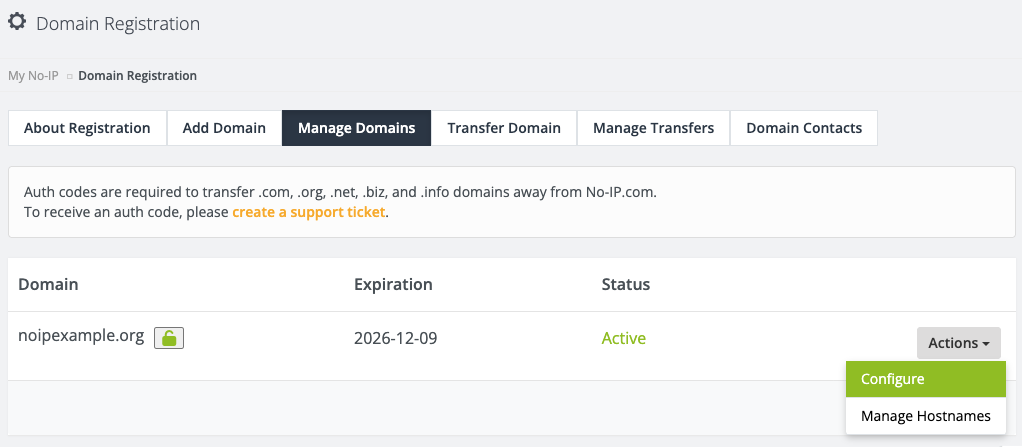The width and height of the screenshot is (1022, 447).
Task: Open the Manage Transfers tab
Action: pos(653,128)
